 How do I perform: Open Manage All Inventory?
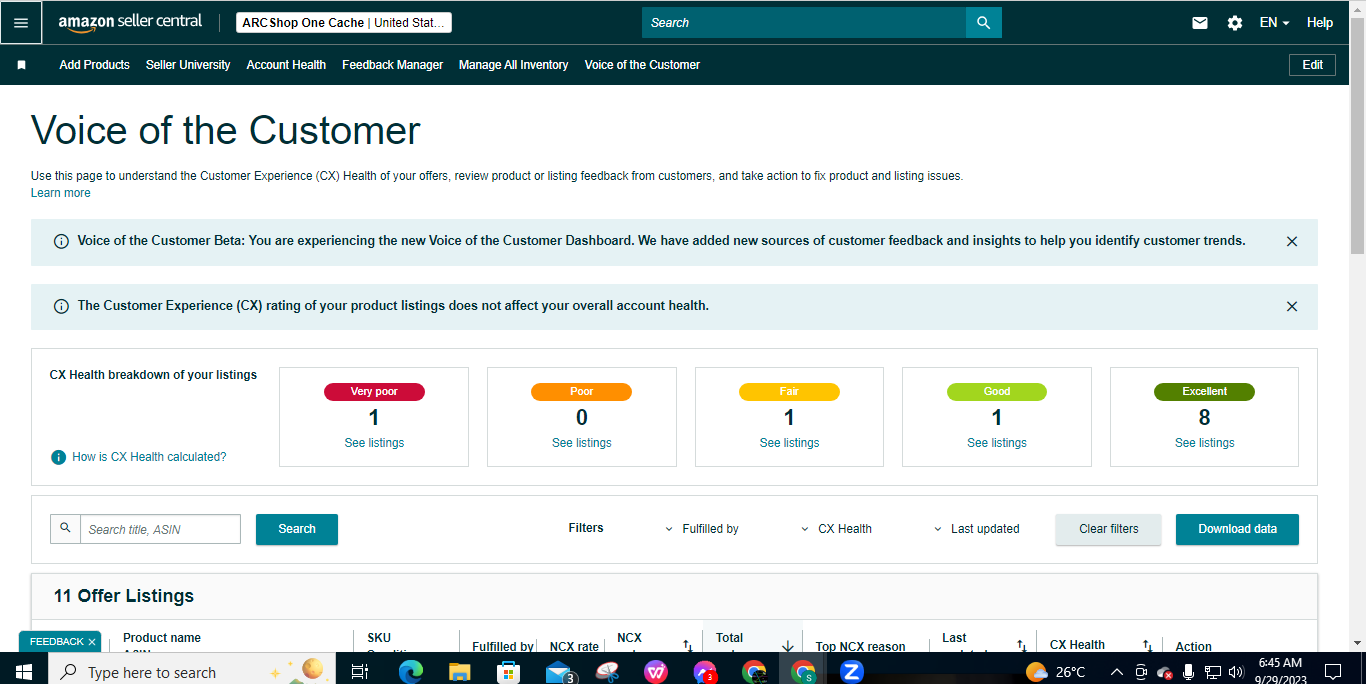(513, 65)
